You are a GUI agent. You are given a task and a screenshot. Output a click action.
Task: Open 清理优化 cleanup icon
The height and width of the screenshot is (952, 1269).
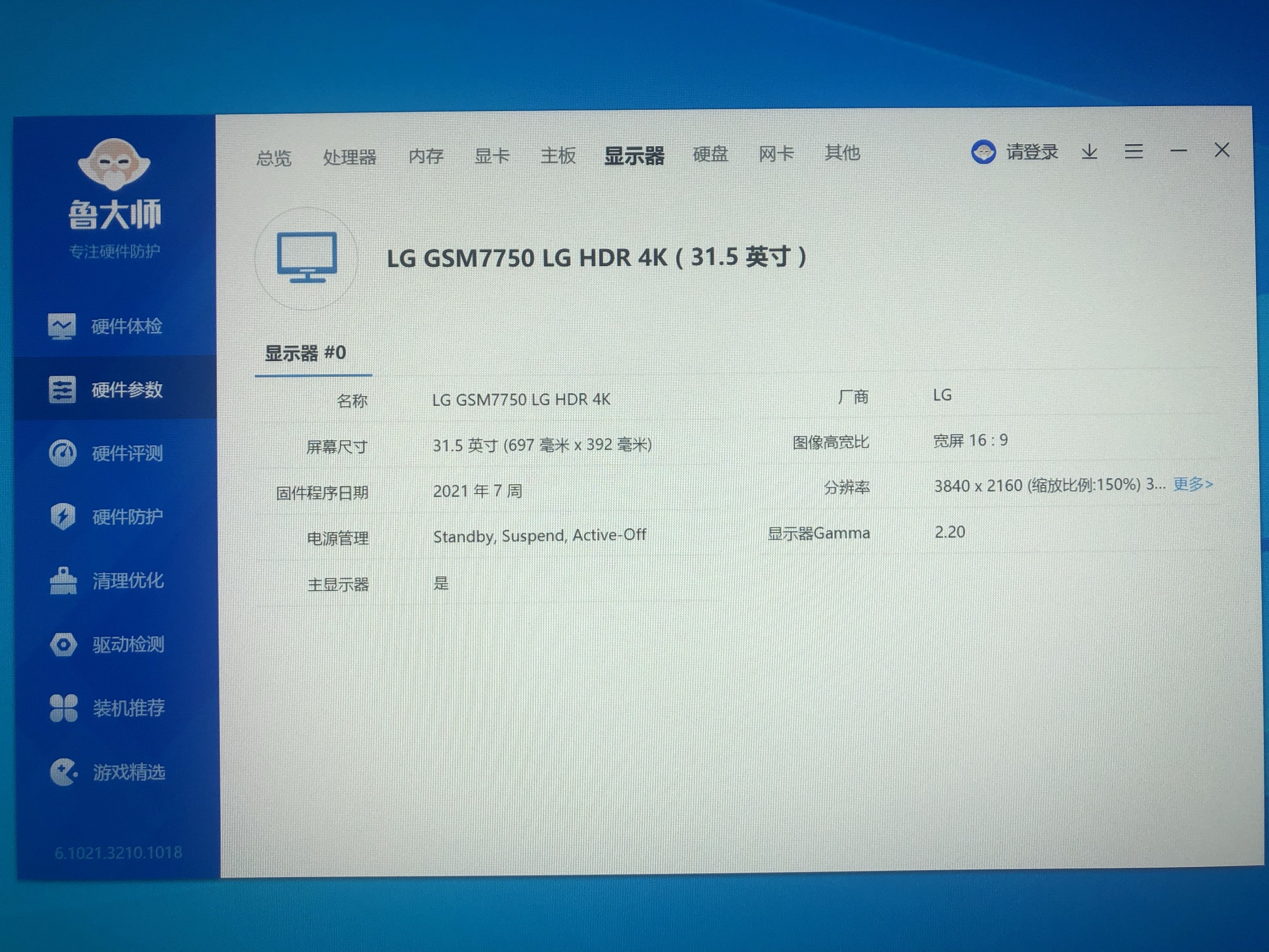pyautogui.click(x=63, y=580)
